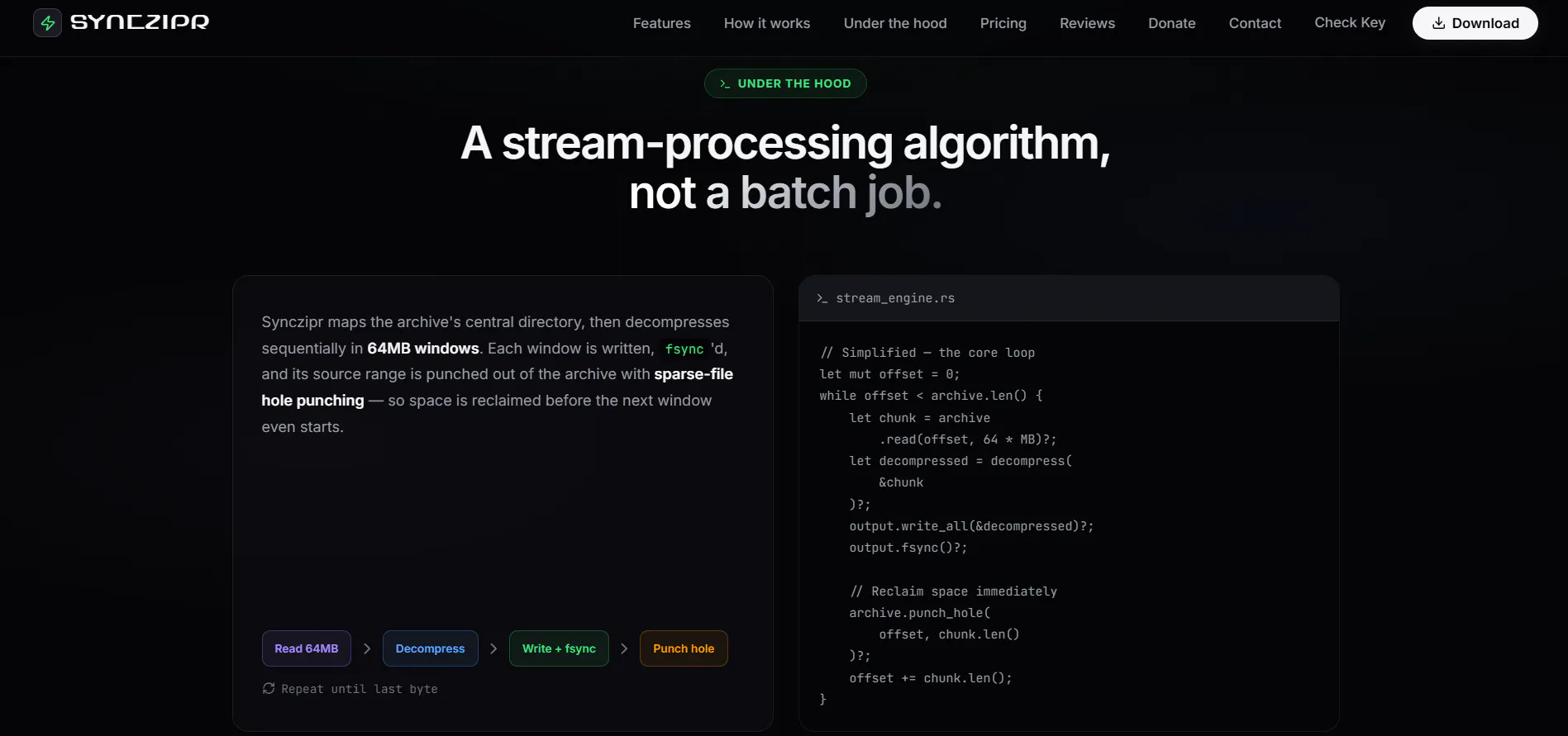Screen dimensions: 1568x736
Task: Click the download arrow icon in Download button
Action: point(1438,23)
